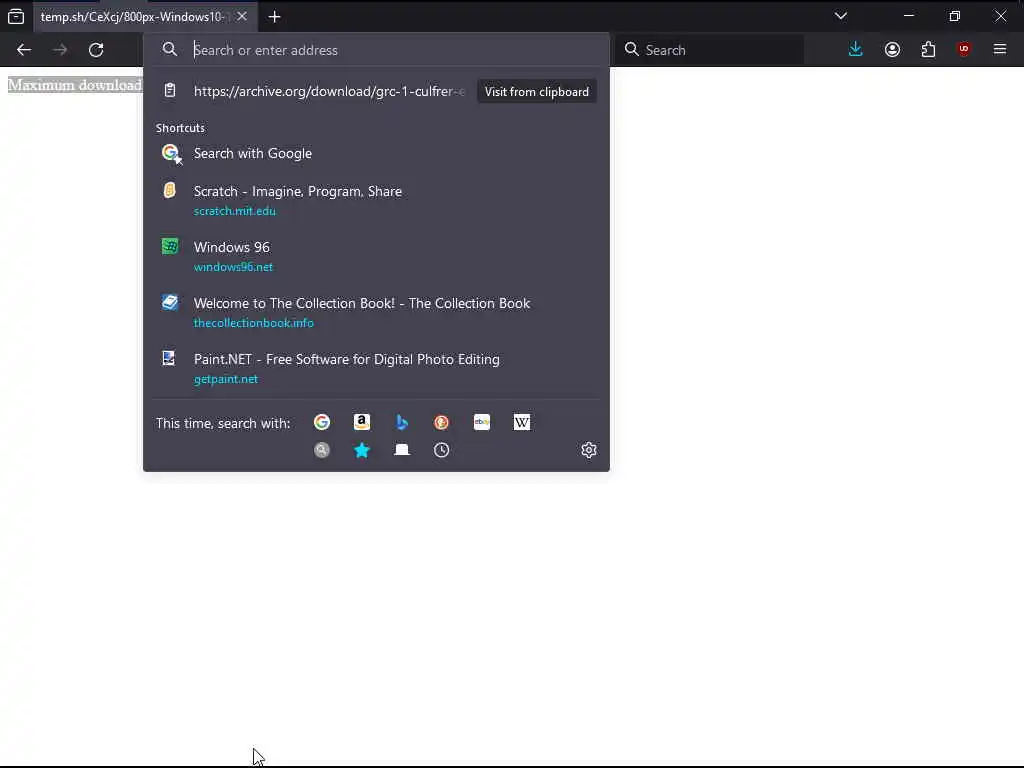The image size is (1024, 768).
Task: Click the highlighted Maximum download text
Action: point(75,85)
